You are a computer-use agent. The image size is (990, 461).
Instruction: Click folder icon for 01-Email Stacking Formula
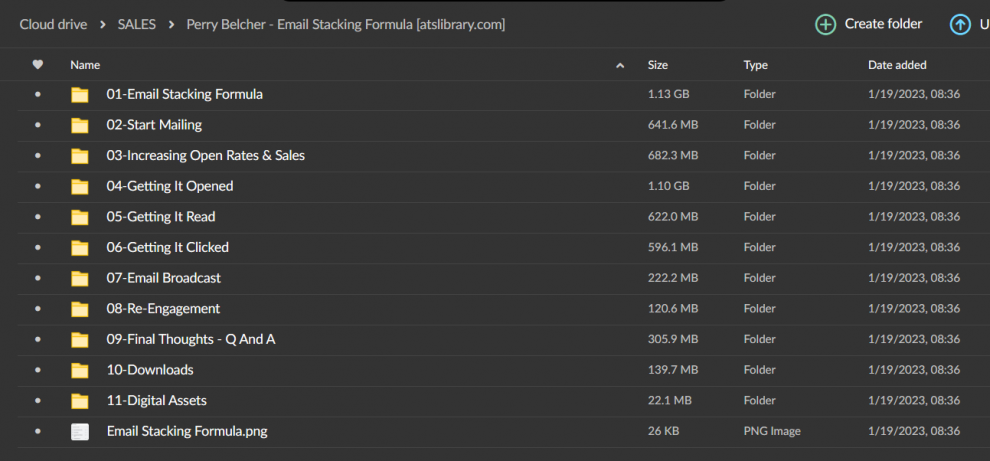(80, 95)
